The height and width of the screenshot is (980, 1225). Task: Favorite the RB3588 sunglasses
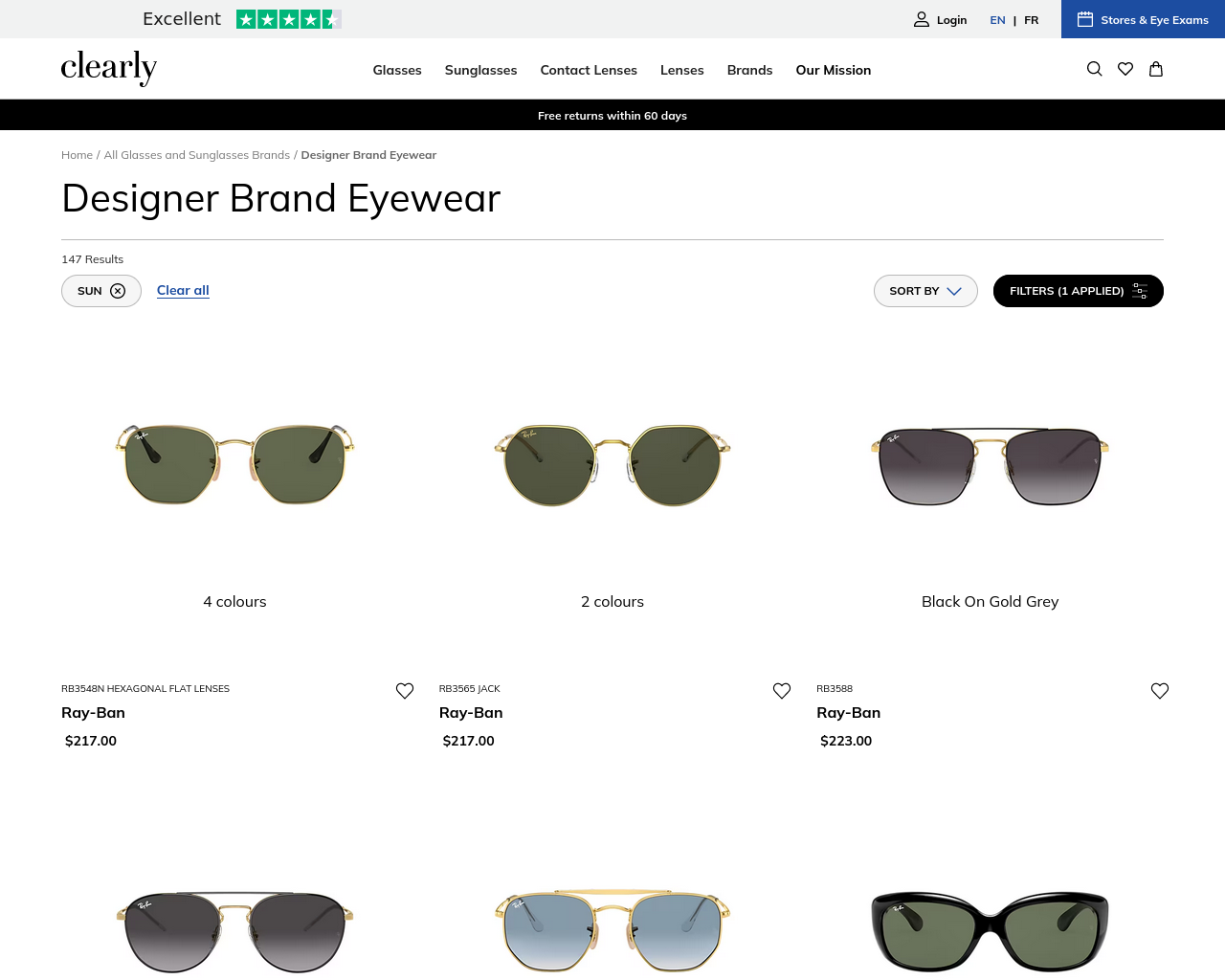click(1160, 690)
